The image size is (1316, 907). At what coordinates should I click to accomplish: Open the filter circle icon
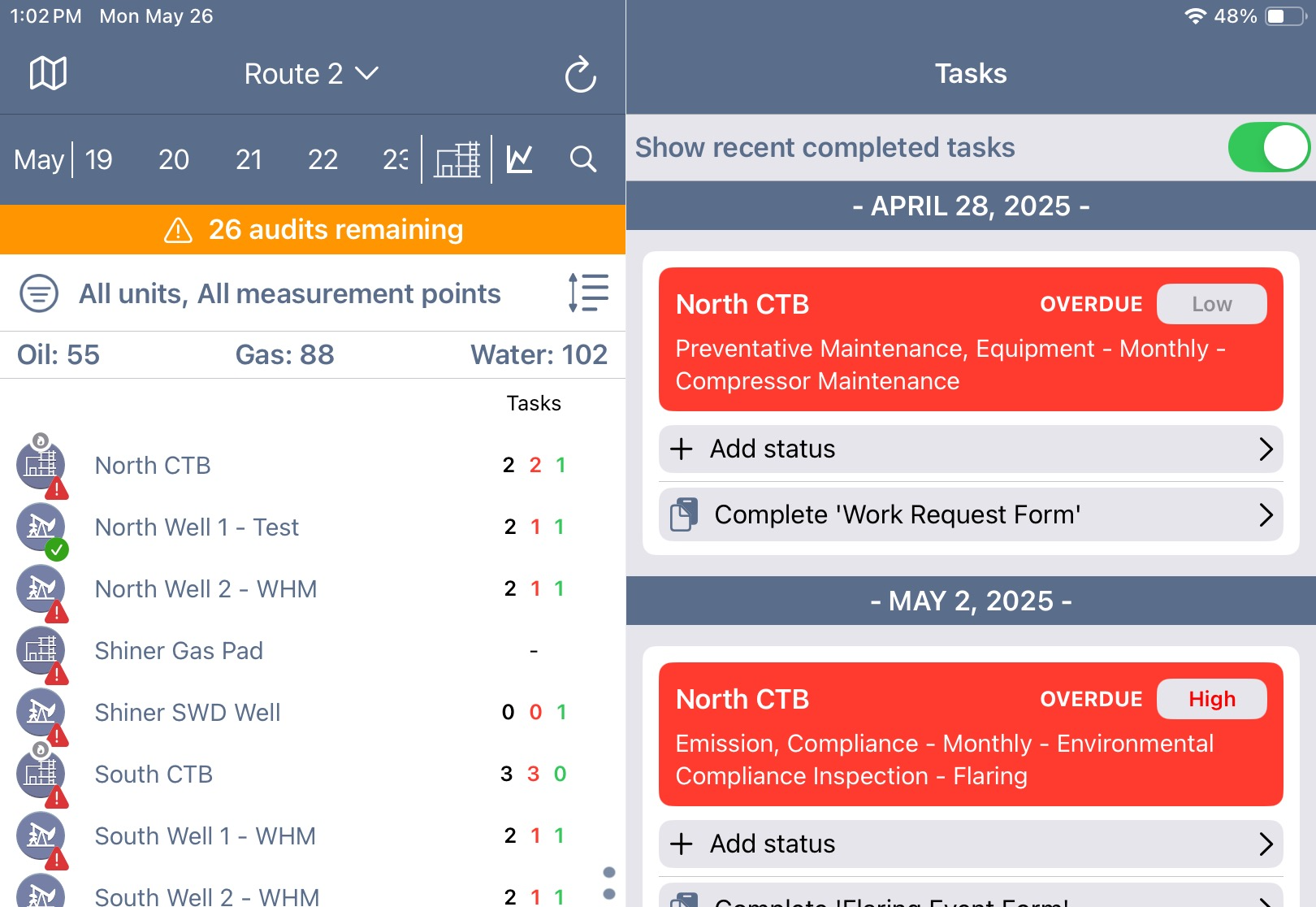39,293
